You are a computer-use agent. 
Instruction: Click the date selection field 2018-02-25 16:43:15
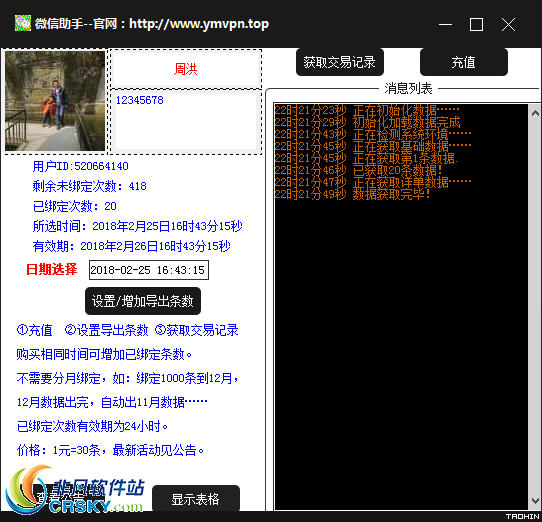[149, 270]
